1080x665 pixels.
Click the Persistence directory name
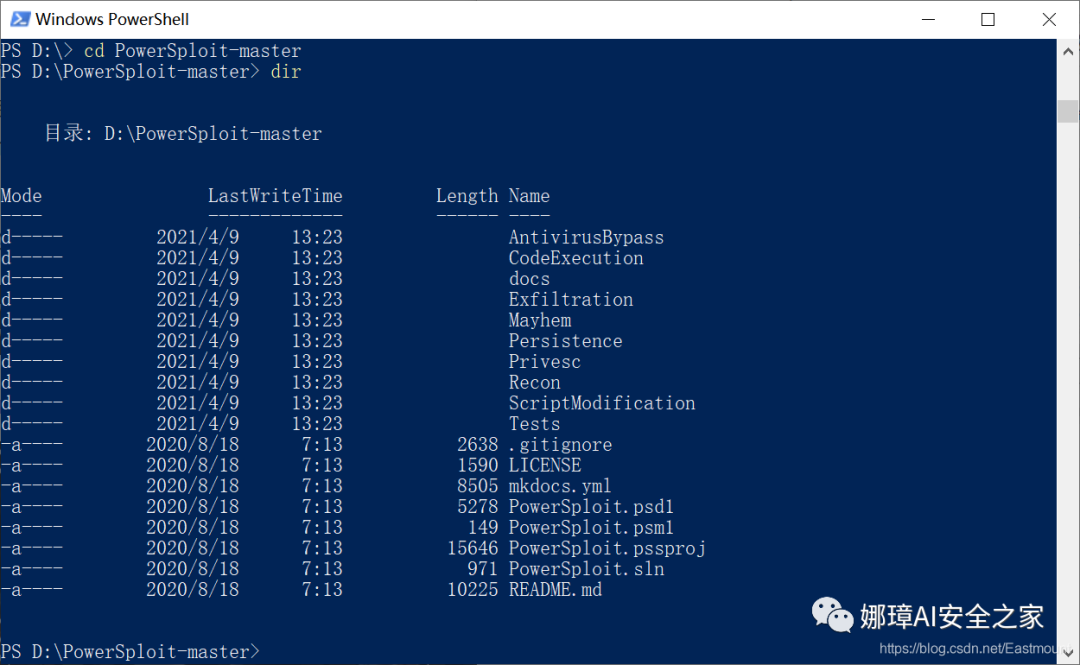pos(565,341)
